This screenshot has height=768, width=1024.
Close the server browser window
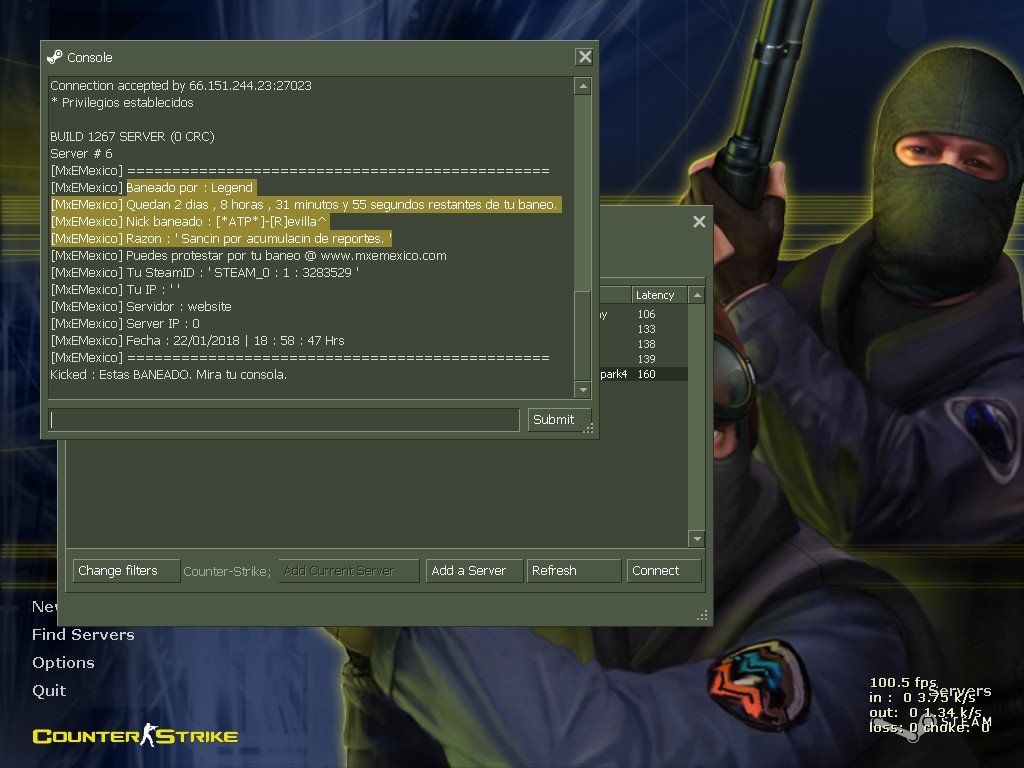pyautogui.click(x=699, y=222)
